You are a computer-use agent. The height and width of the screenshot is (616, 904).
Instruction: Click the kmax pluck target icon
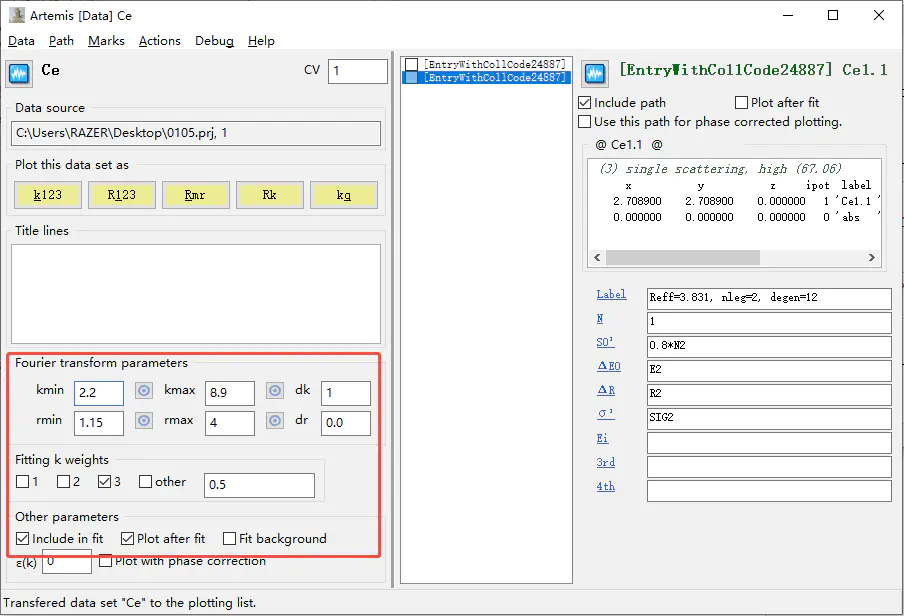(x=274, y=392)
